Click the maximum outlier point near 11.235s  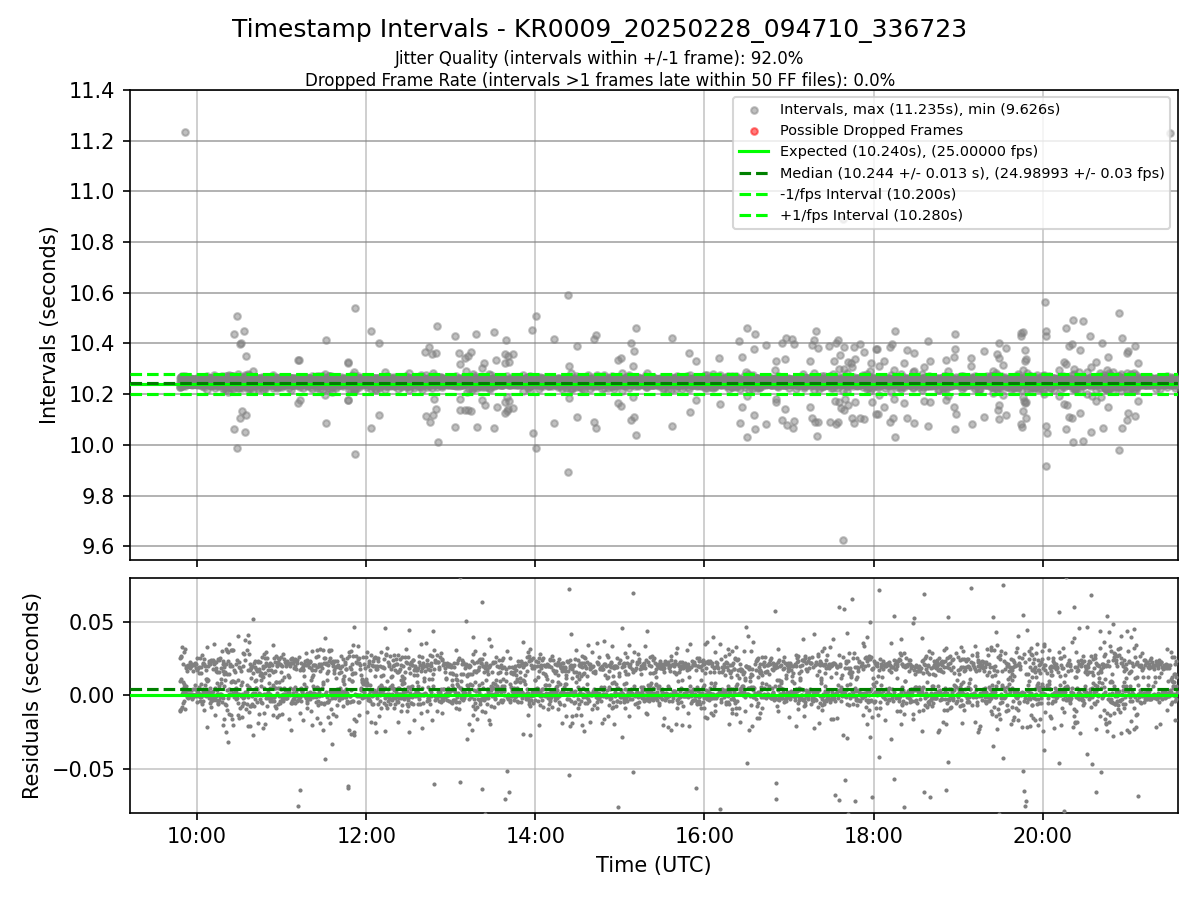185,132
